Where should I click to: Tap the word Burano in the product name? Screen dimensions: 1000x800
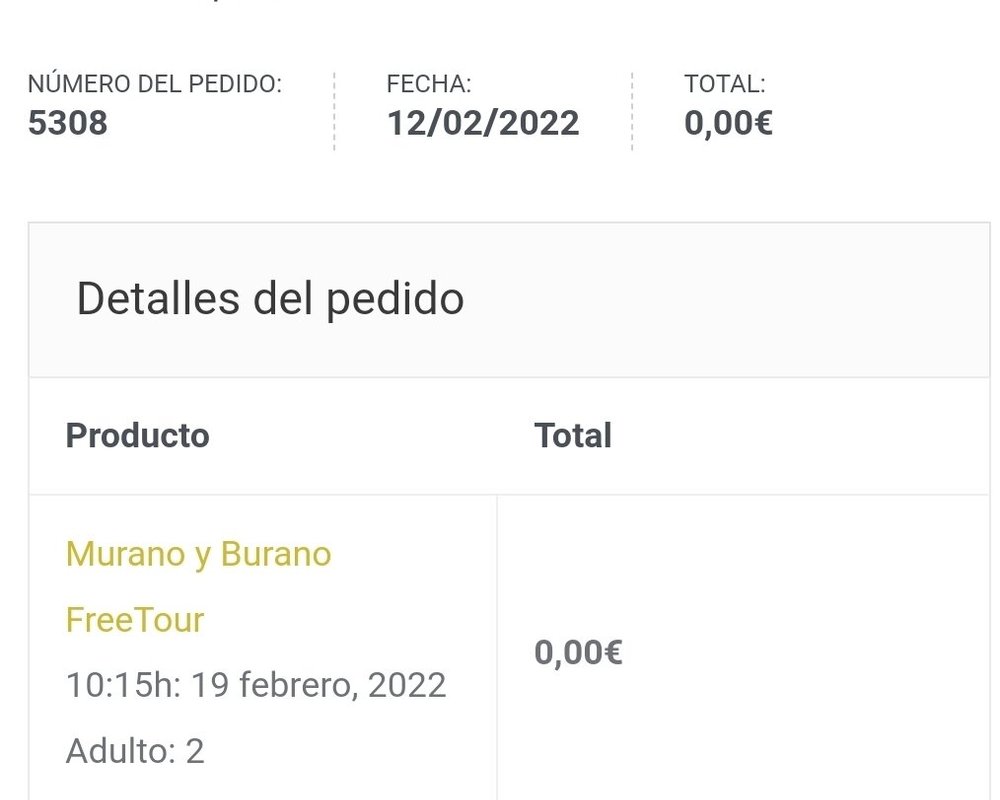[x=276, y=553]
